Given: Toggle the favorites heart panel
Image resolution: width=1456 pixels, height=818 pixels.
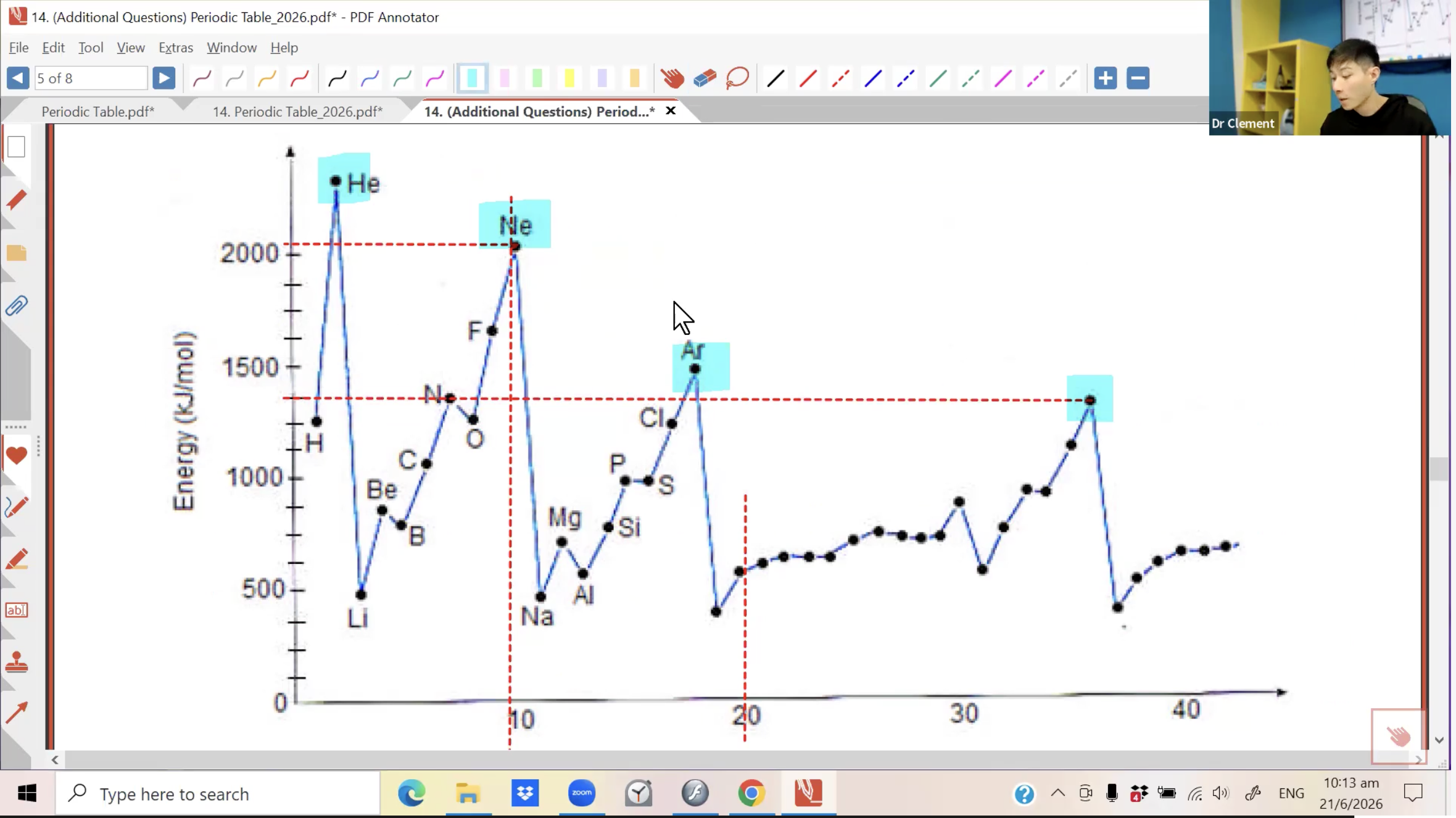Looking at the screenshot, I should point(17,456).
